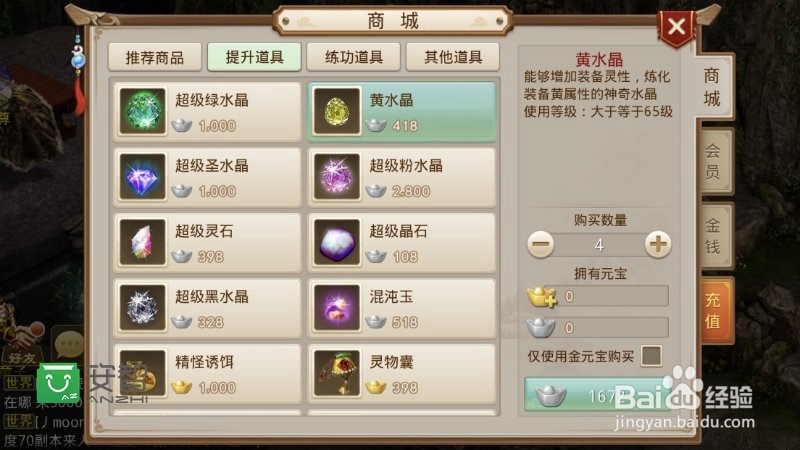This screenshot has height=450, width=800.
Task: Select the 灵物囊 pouch icon
Action: click(337, 373)
